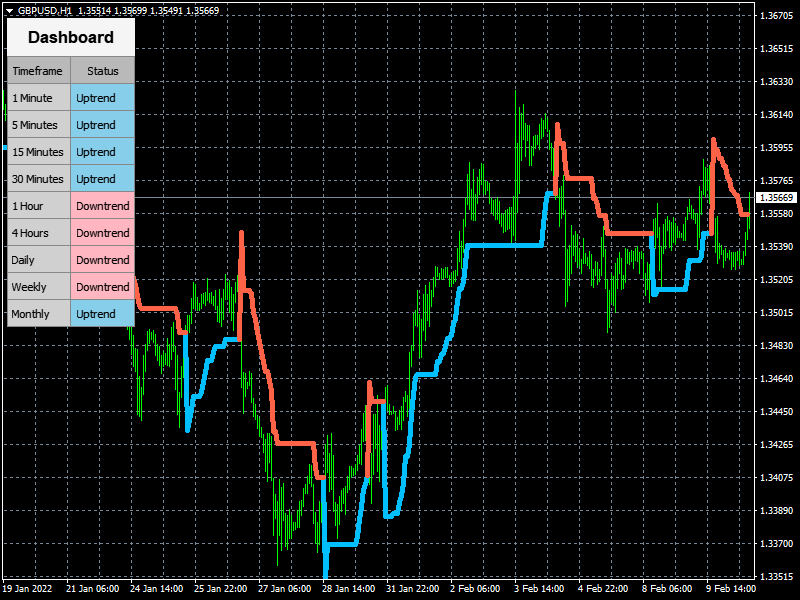
Task: Click the Status column header
Action: coord(103,70)
